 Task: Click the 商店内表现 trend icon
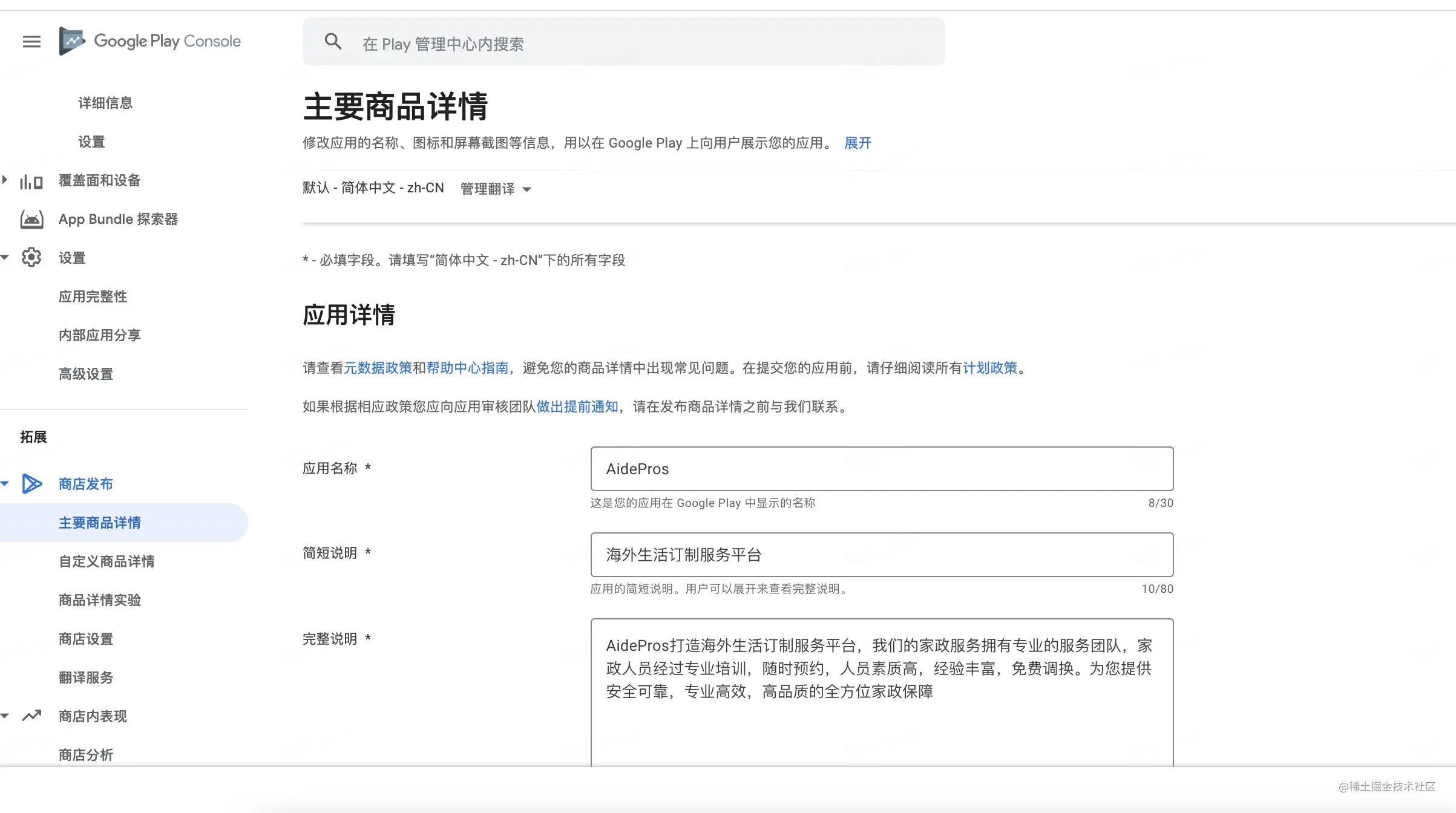tap(31, 716)
